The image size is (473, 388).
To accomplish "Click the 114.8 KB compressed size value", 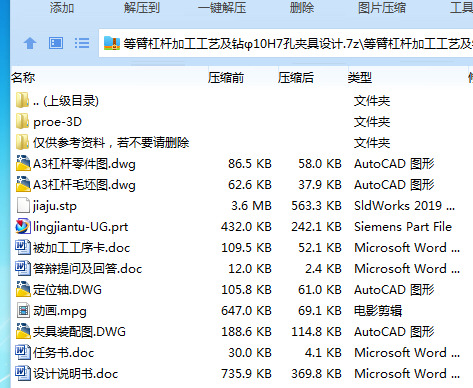I will pos(316,332).
